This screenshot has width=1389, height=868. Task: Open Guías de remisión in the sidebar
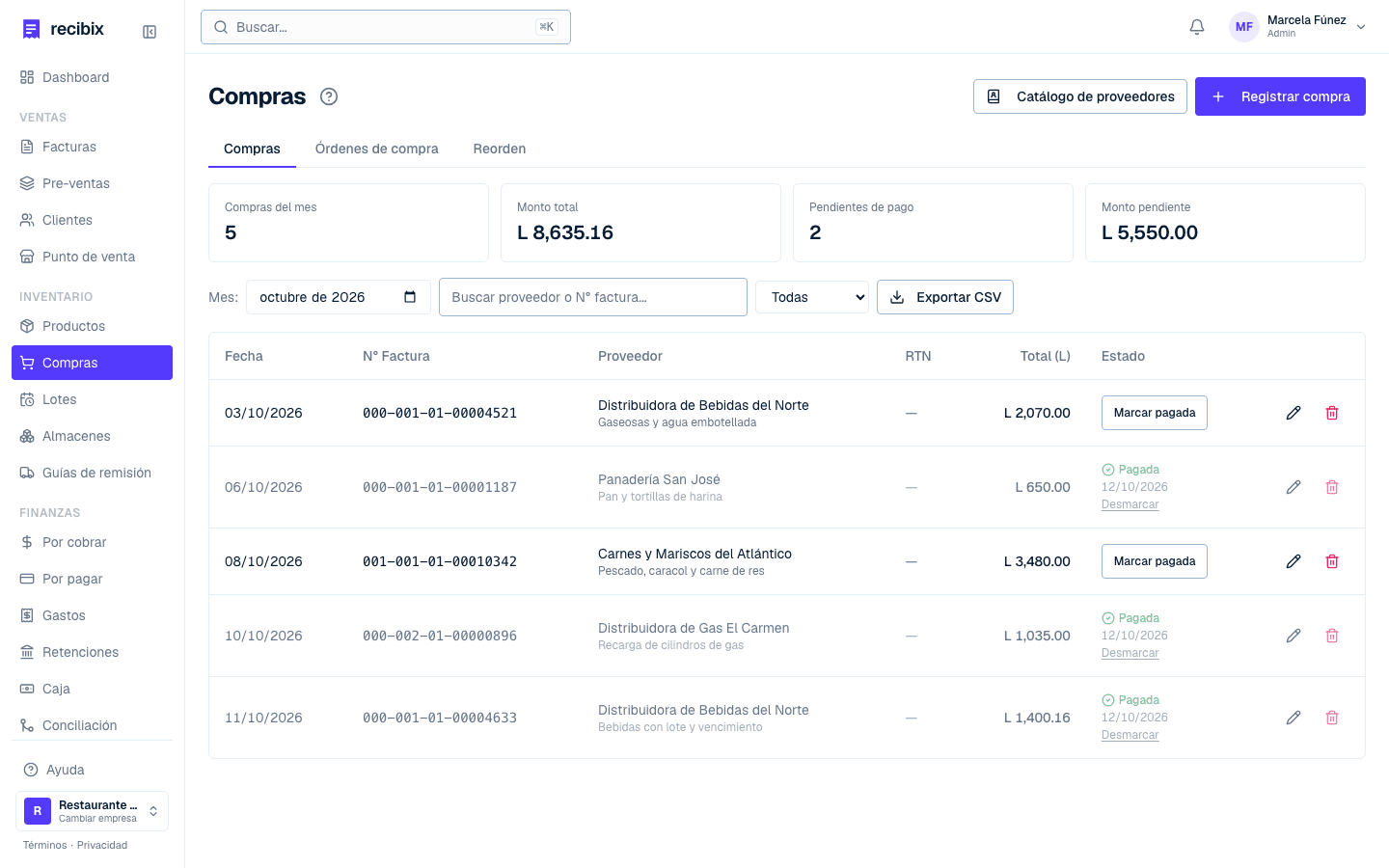tap(92, 473)
